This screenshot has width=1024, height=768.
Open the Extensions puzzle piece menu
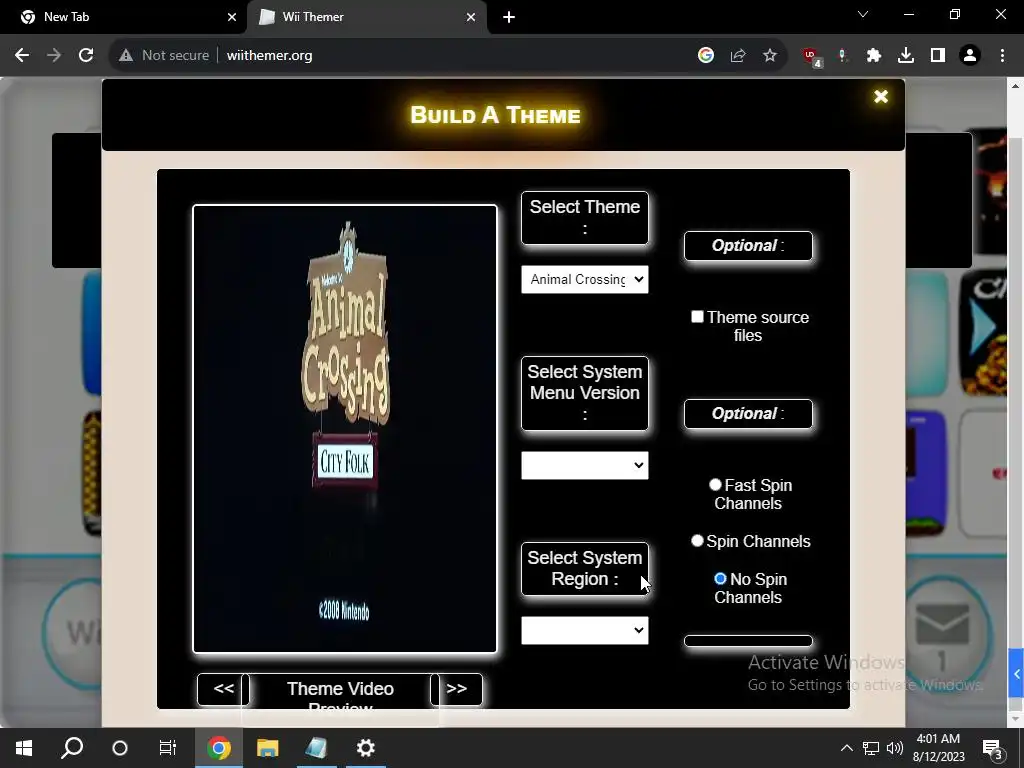874,56
